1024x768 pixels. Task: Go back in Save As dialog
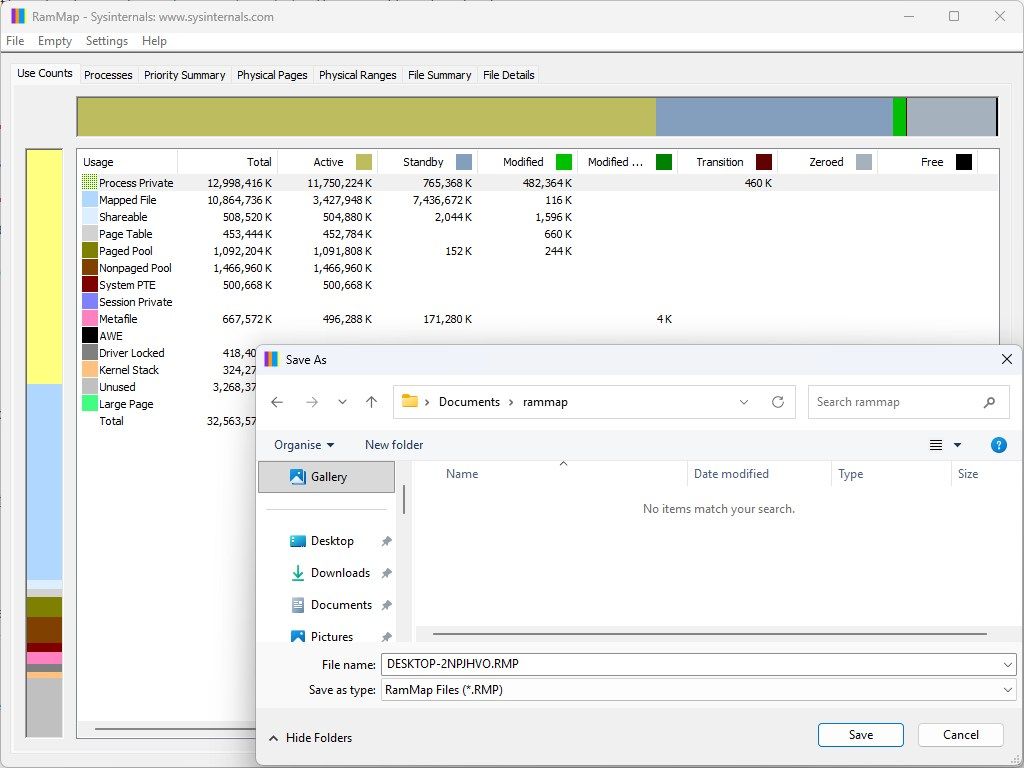[277, 402]
